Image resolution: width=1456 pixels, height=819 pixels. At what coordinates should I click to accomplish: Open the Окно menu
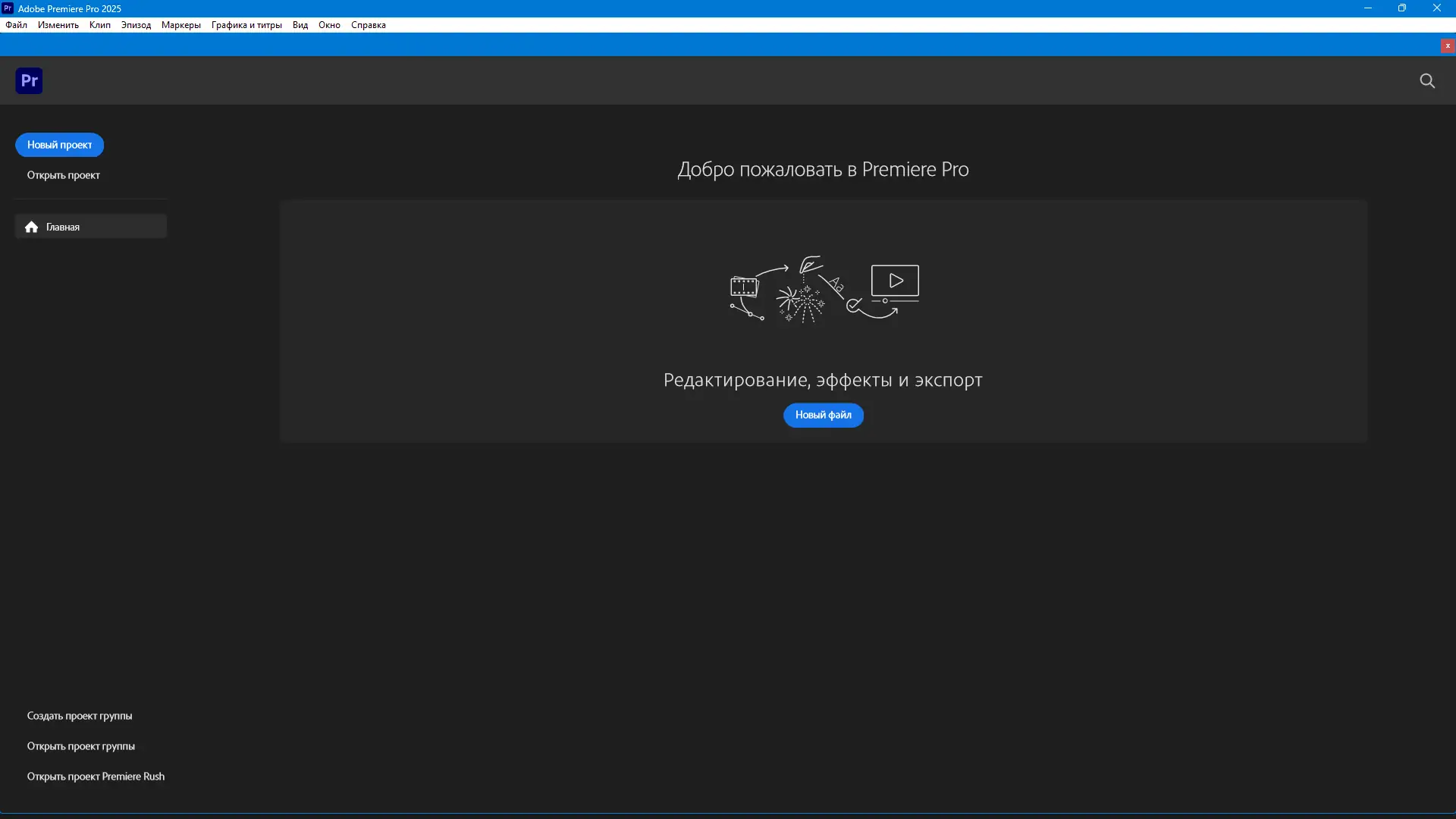pyautogui.click(x=330, y=25)
